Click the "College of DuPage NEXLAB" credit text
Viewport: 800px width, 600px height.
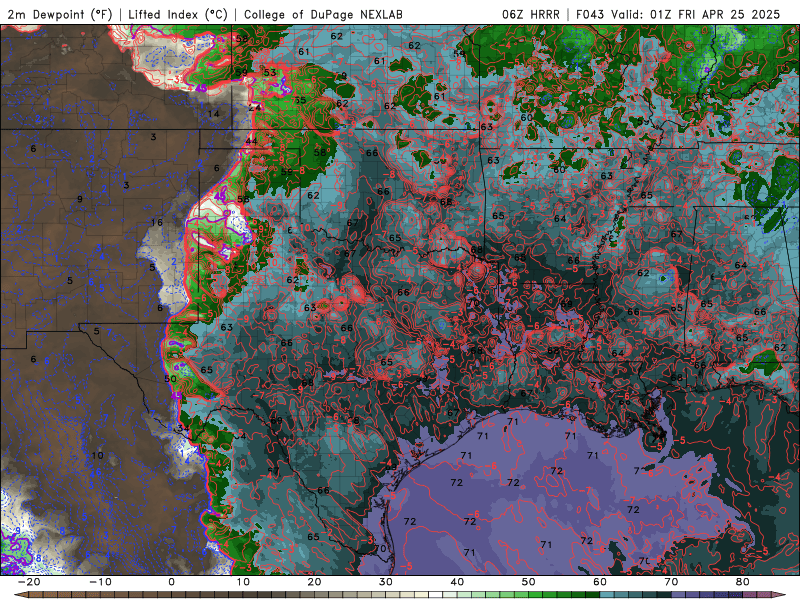[323, 14]
